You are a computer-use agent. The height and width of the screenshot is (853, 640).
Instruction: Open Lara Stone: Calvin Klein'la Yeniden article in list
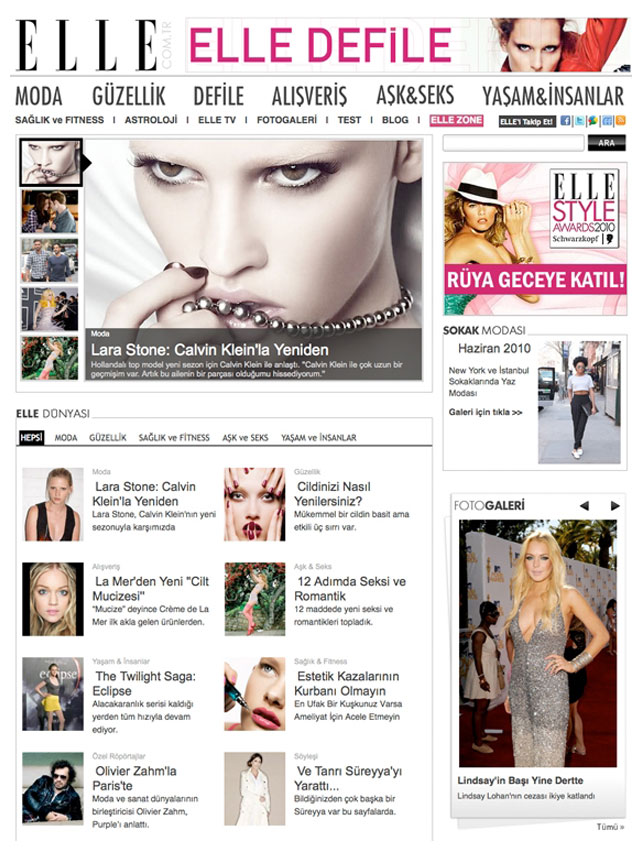144,494
